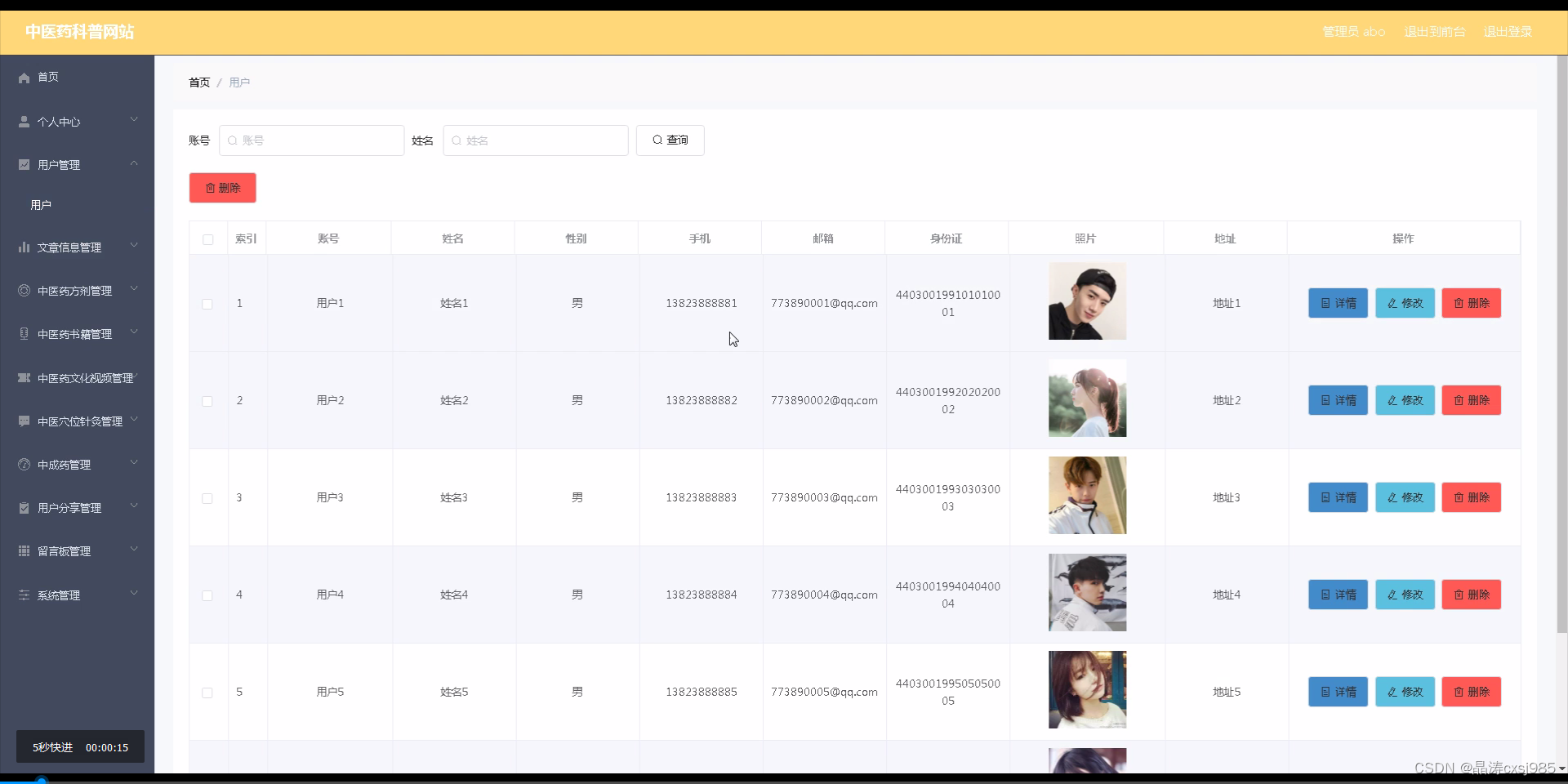Click the 个人中心 personal center icon
1568x784 pixels.
coord(23,121)
